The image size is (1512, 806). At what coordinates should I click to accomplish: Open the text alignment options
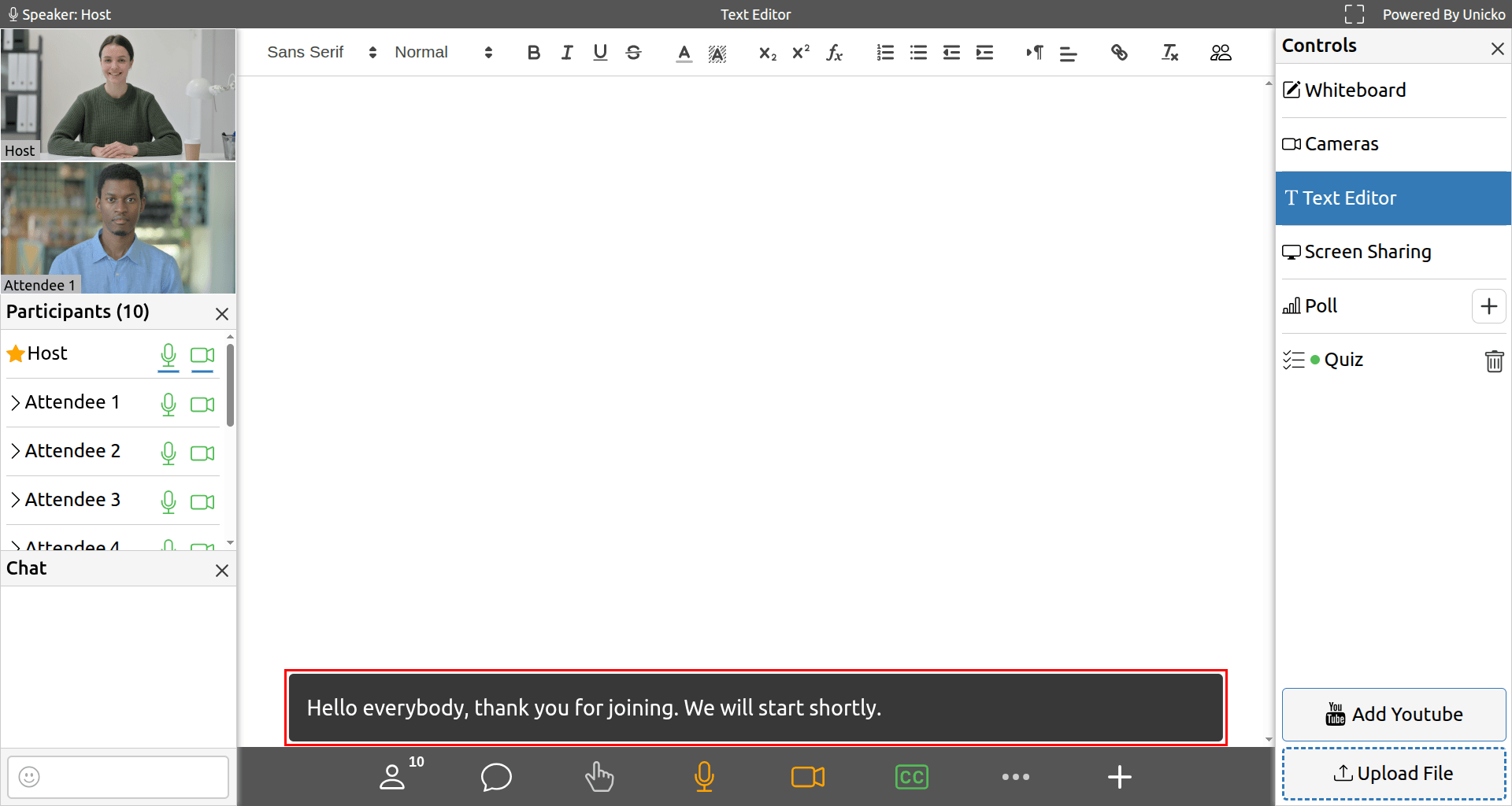click(1069, 53)
